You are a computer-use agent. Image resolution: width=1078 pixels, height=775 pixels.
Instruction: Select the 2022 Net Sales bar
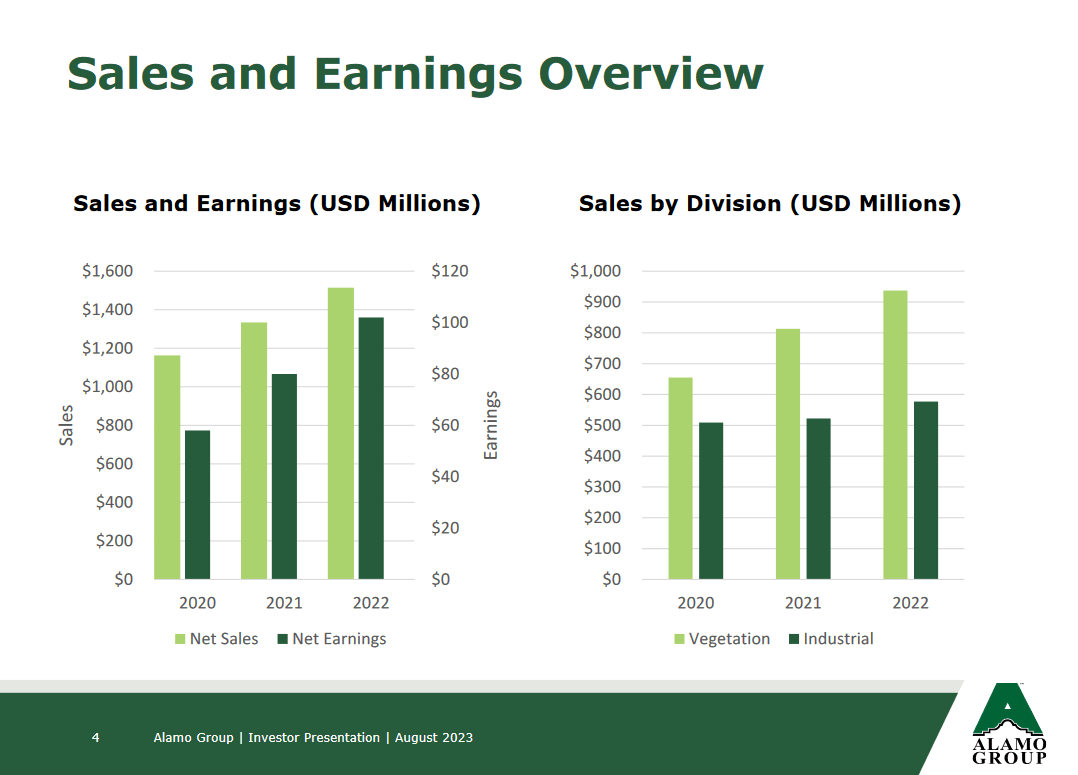341,430
